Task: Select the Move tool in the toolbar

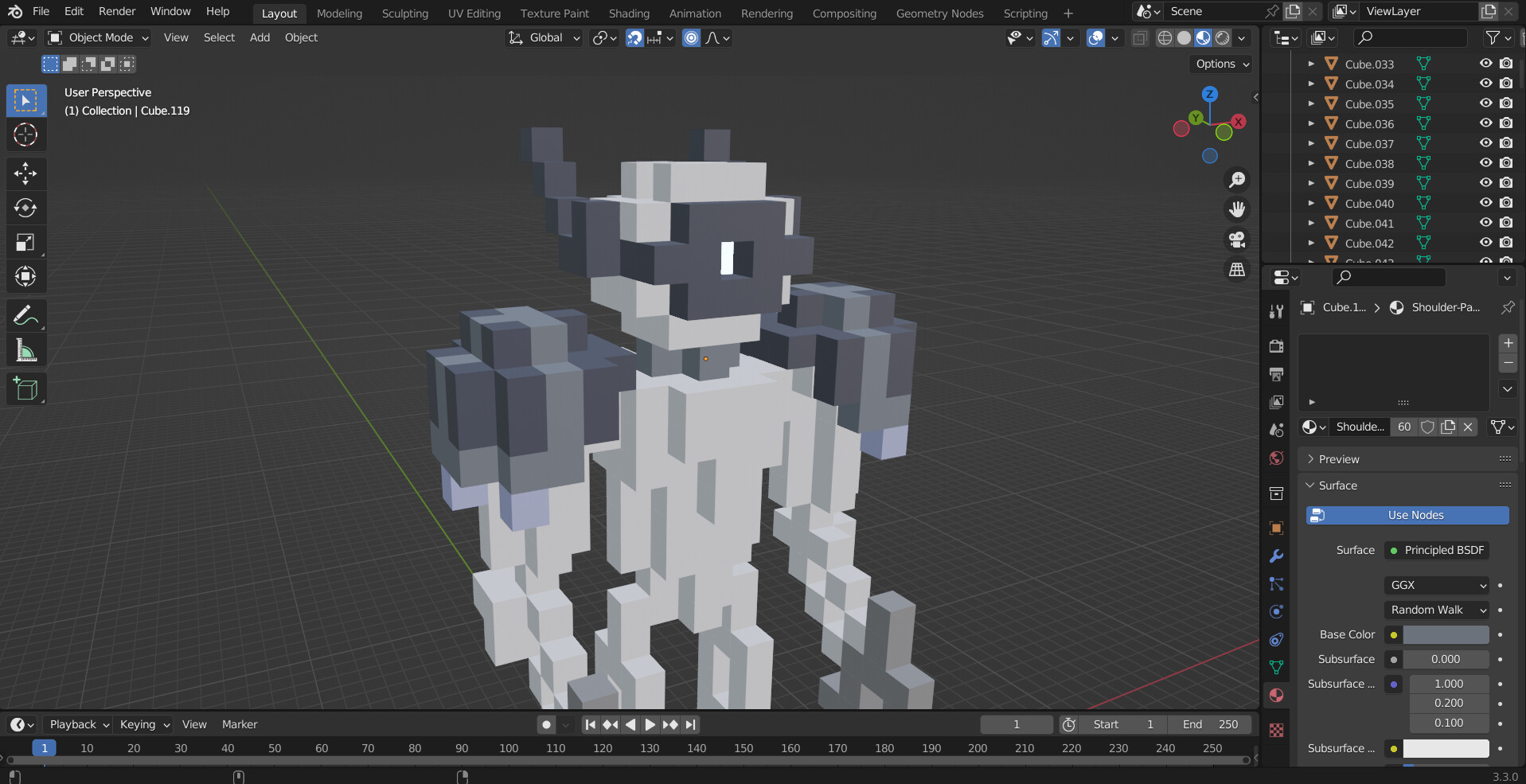Action: pyautogui.click(x=26, y=174)
